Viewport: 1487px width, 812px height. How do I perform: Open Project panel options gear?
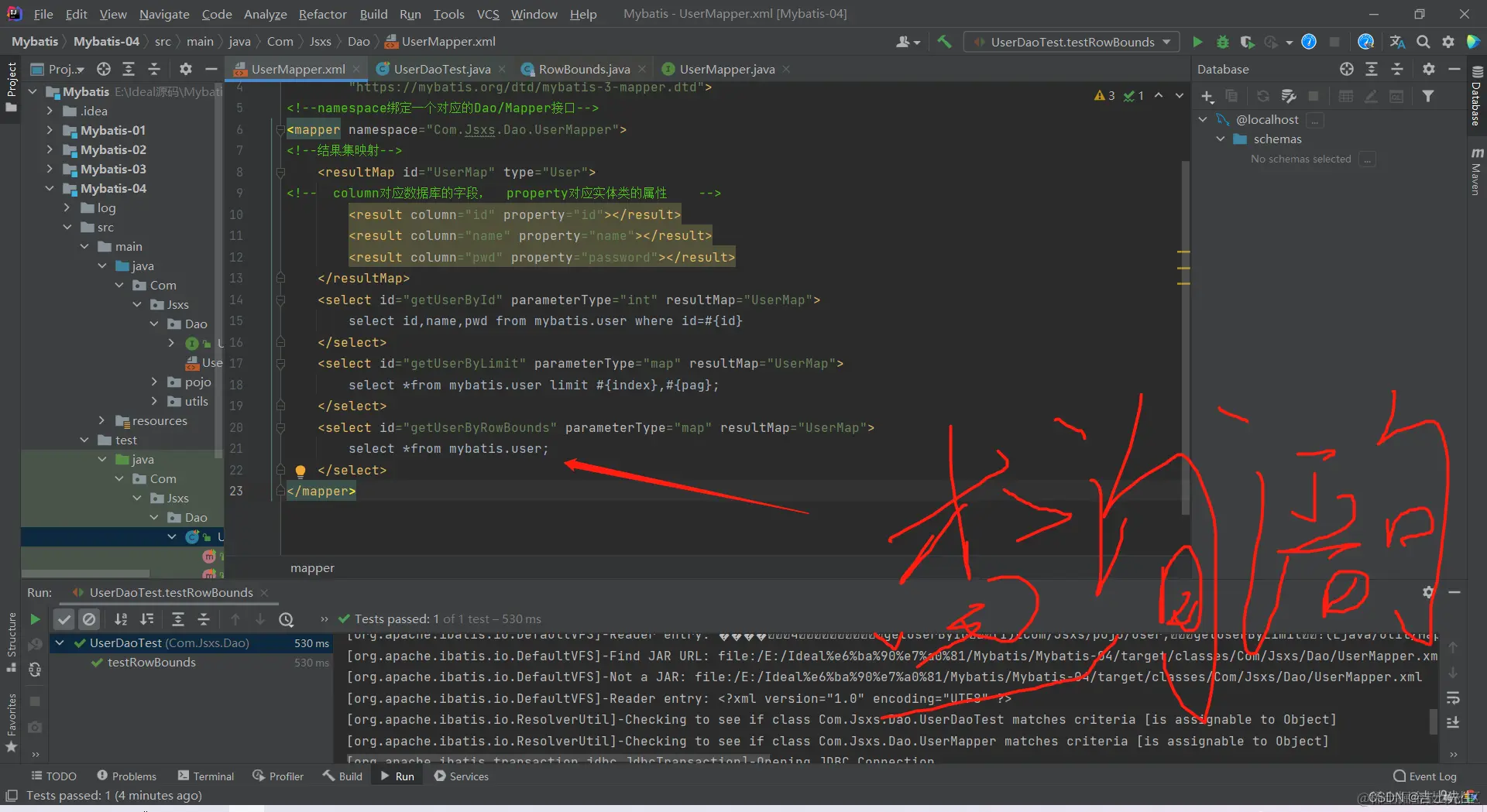click(186, 69)
